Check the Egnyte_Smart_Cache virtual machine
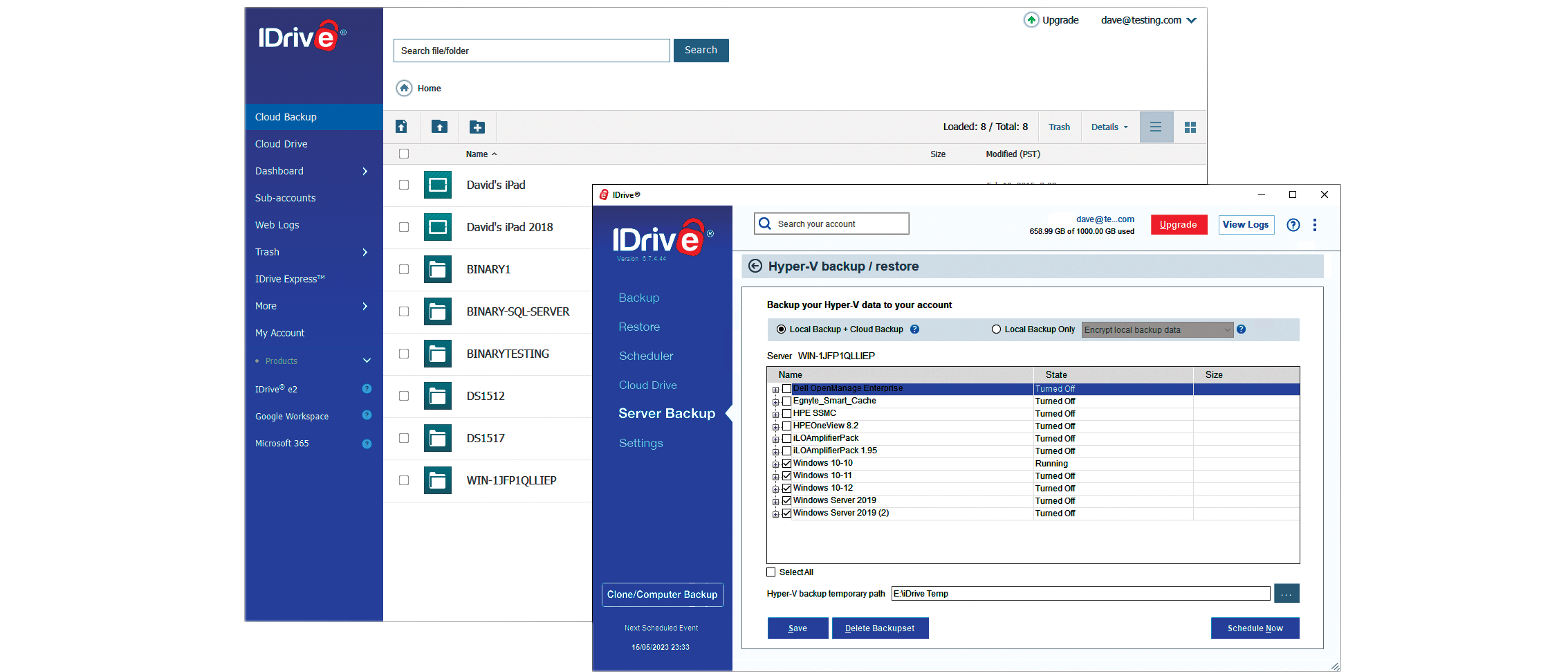Viewport: 1568px width, 672px height. point(786,401)
